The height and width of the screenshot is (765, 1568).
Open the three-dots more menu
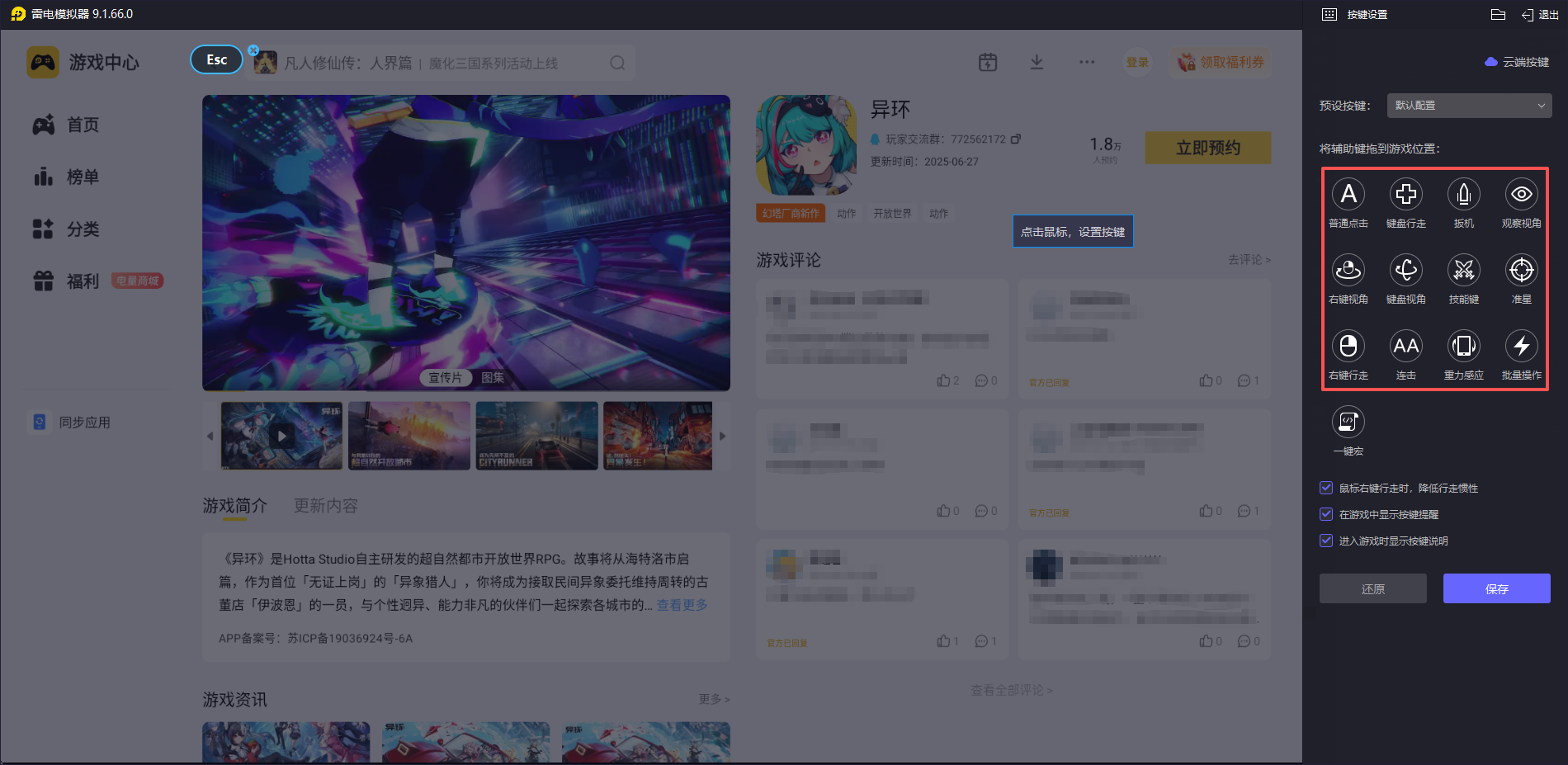(x=1087, y=62)
